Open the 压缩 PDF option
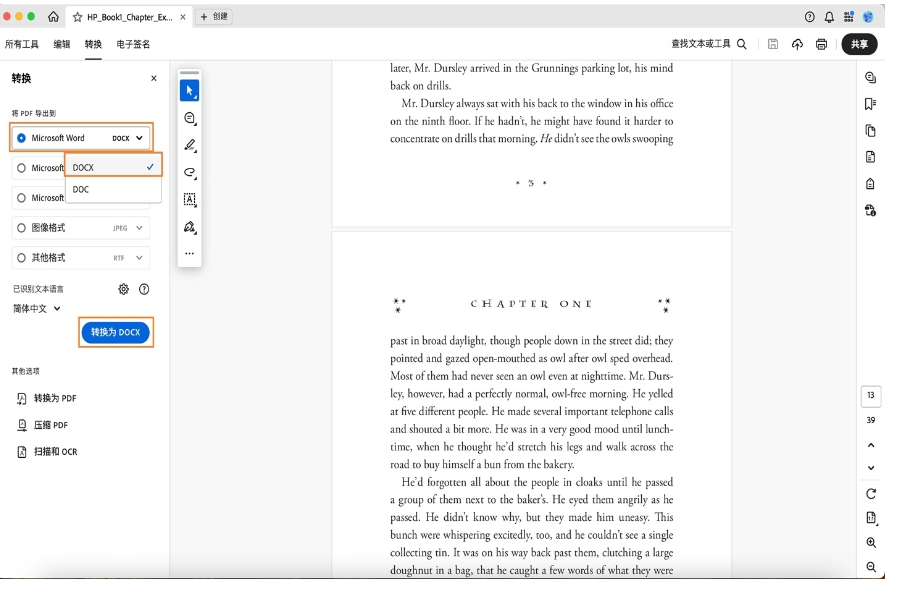Screen dimensions: 897x591 point(42,425)
